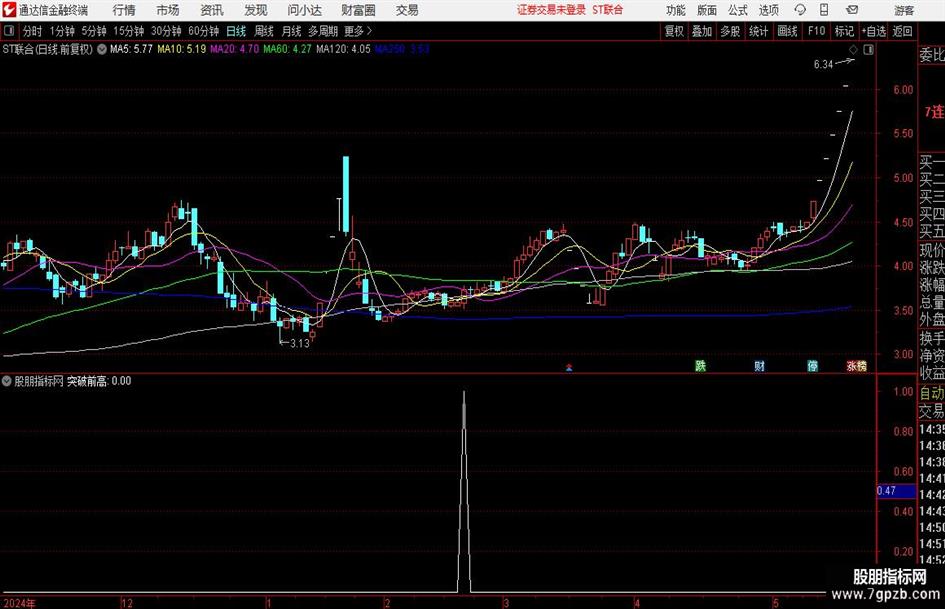The height and width of the screenshot is (609, 945).
Task: Open the 功能 menu
Action: 676,10
